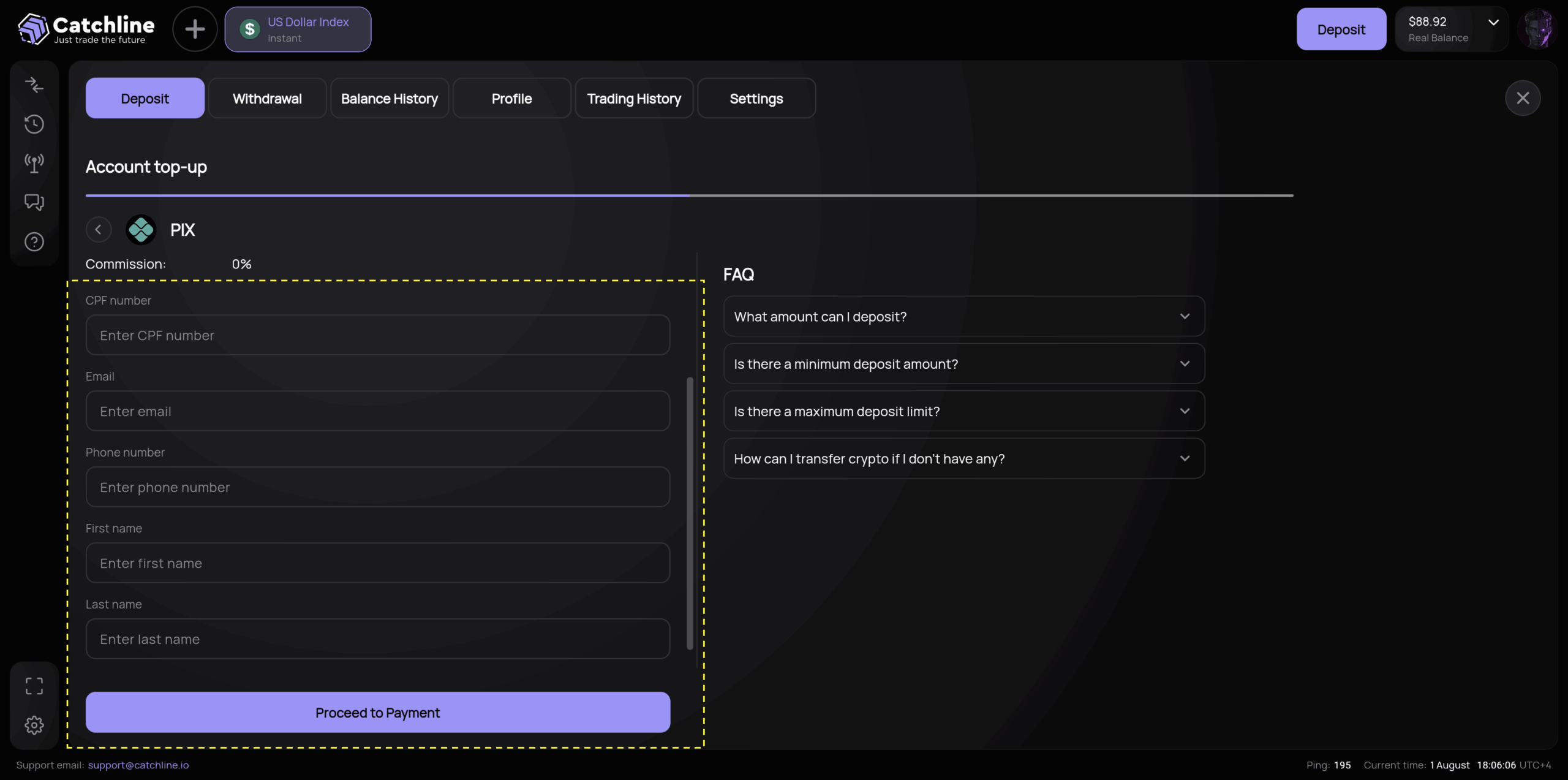The image size is (1568, 780).
Task: Switch to the Deposit tab
Action: pos(145,98)
